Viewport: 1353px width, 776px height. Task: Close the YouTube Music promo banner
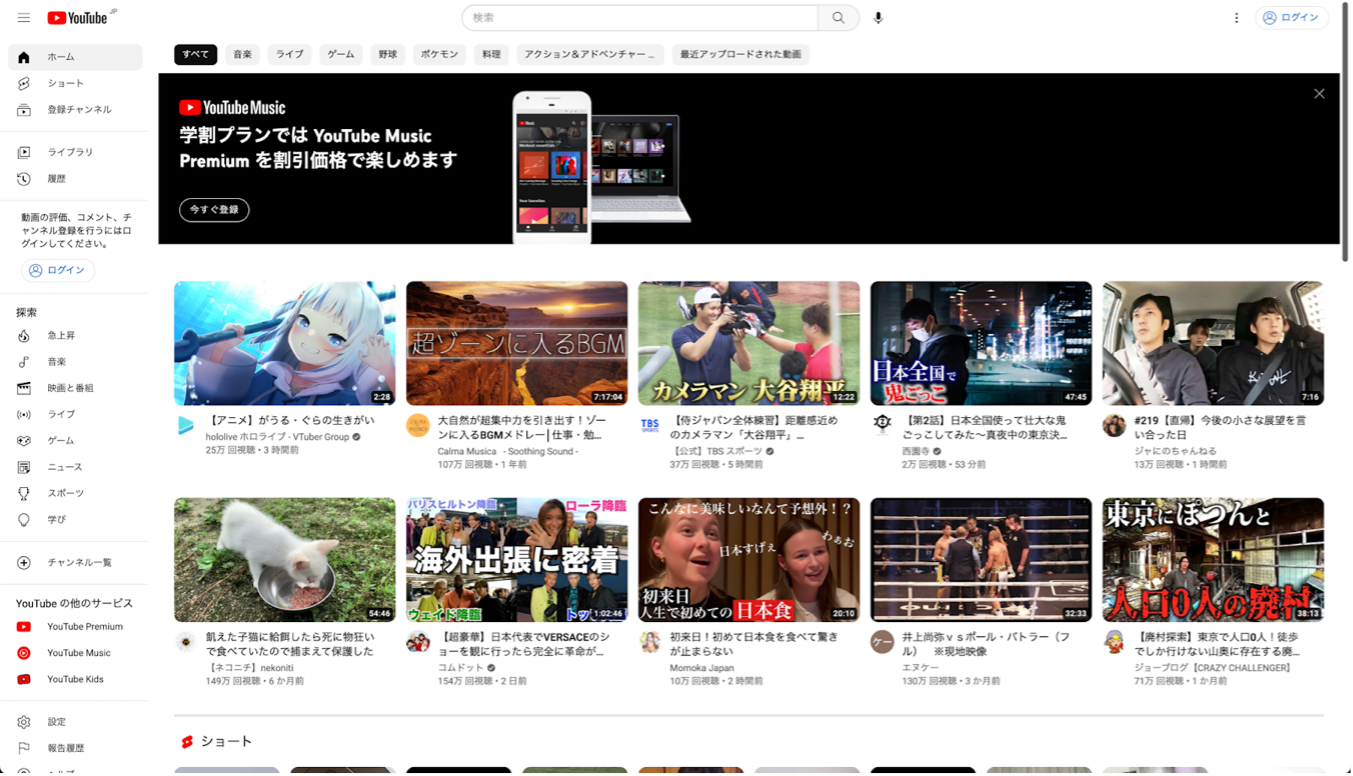click(x=1319, y=94)
